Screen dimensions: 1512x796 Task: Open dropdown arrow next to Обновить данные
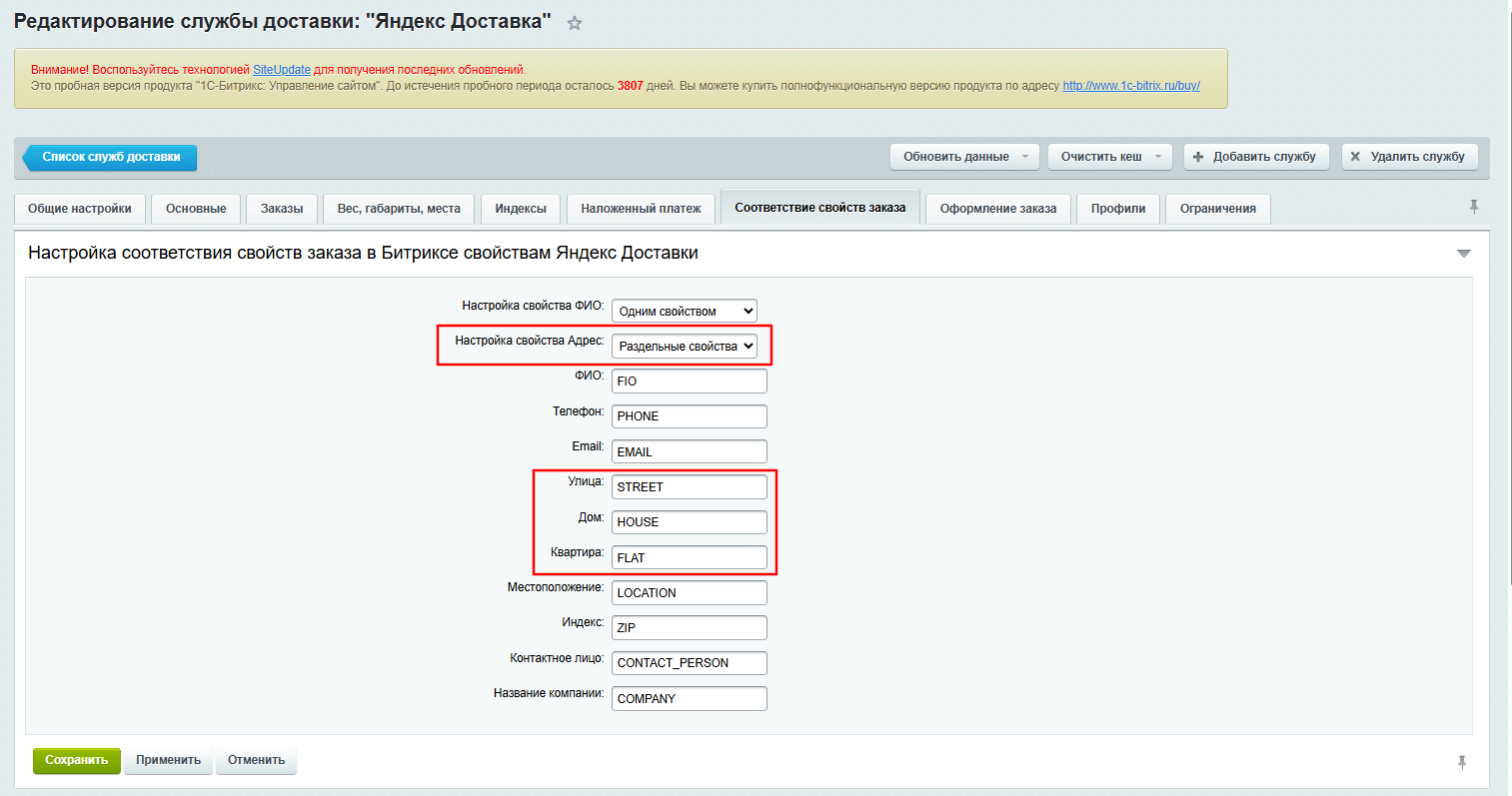1025,157
